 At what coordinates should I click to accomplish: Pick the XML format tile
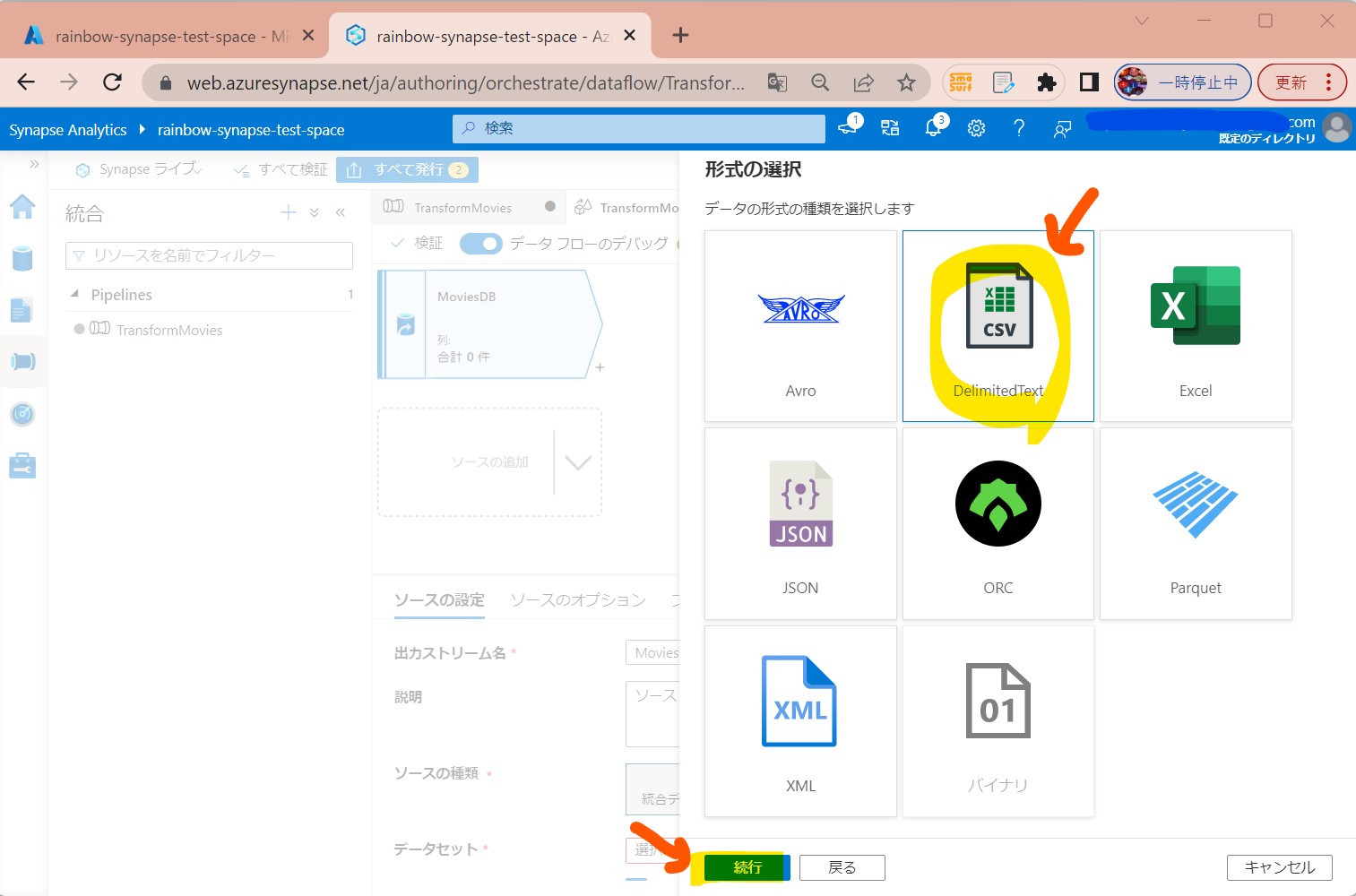click(800, 721)
